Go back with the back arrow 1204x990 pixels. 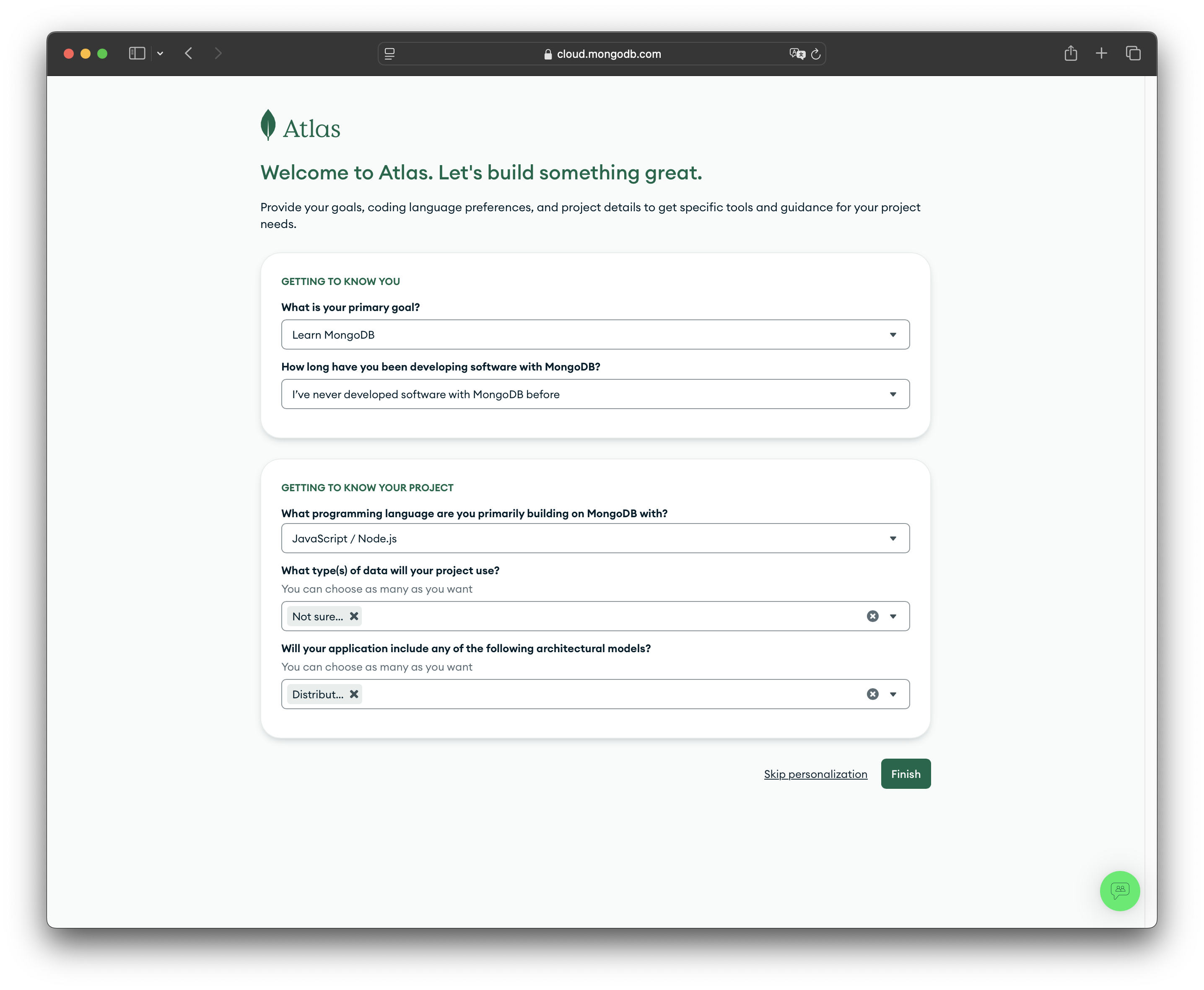tap(189, 54)
